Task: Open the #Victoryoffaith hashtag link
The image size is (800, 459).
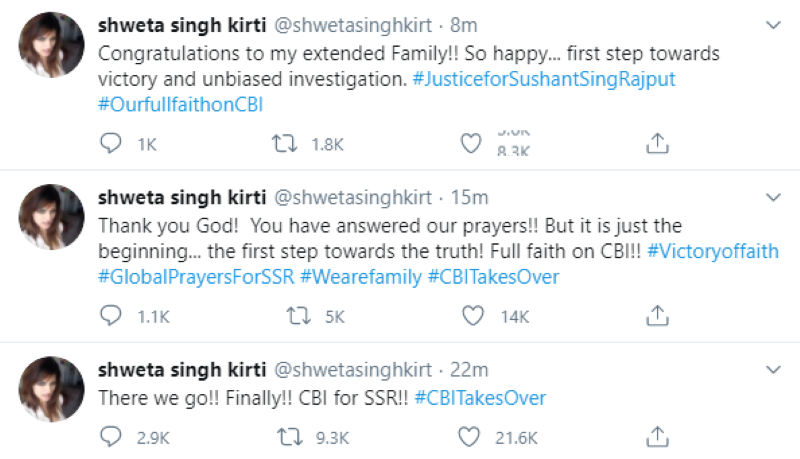Action: tap(712, 251)
